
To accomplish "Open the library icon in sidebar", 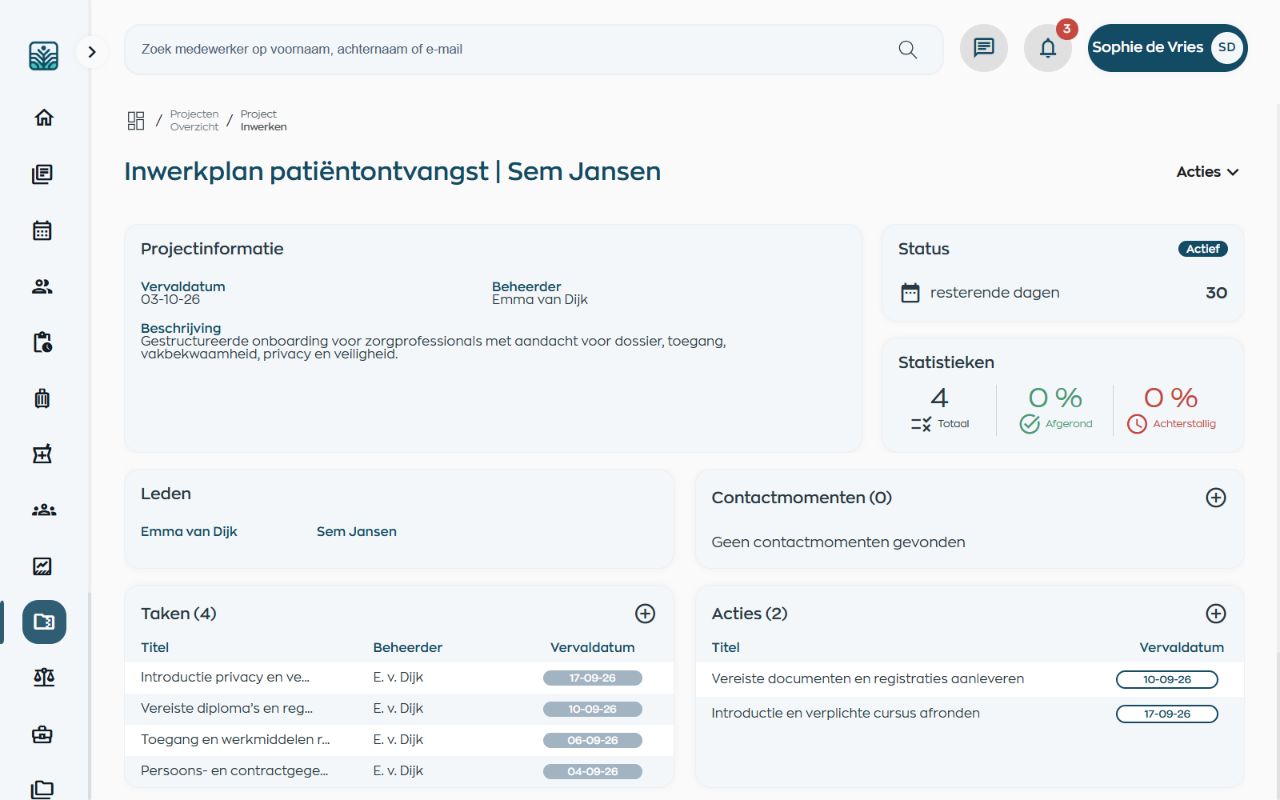I will (43, 175).
